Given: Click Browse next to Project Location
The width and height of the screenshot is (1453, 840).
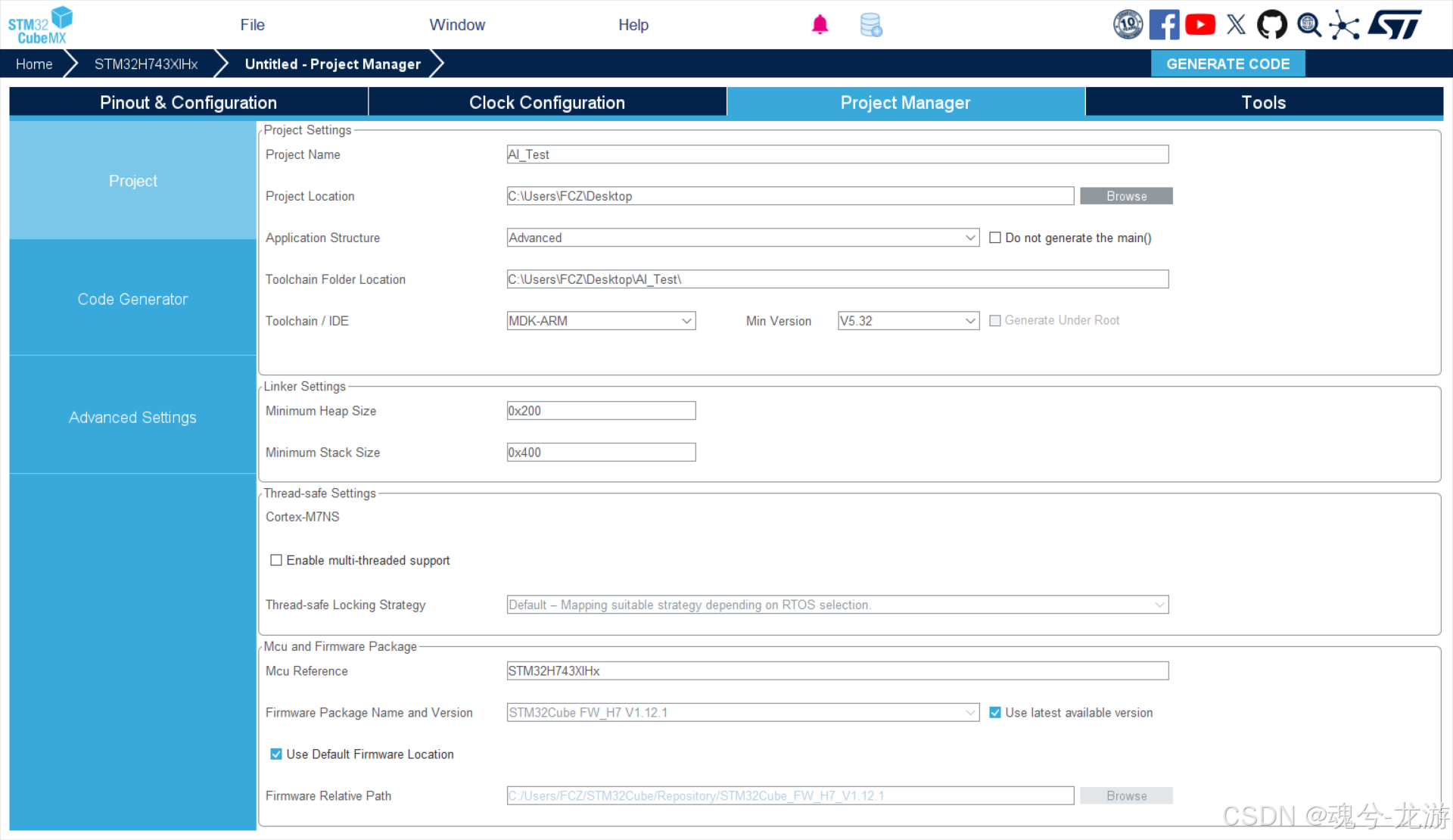Looking at the screenshot, I should [1126, 196].
